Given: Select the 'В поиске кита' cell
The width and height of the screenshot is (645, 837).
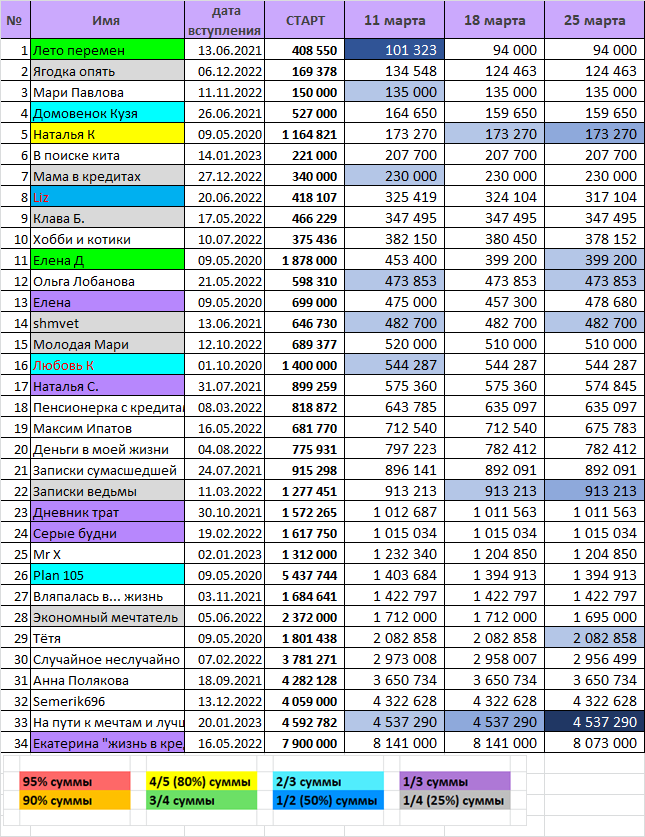Looking at the screenshot, I should (107, 155).
